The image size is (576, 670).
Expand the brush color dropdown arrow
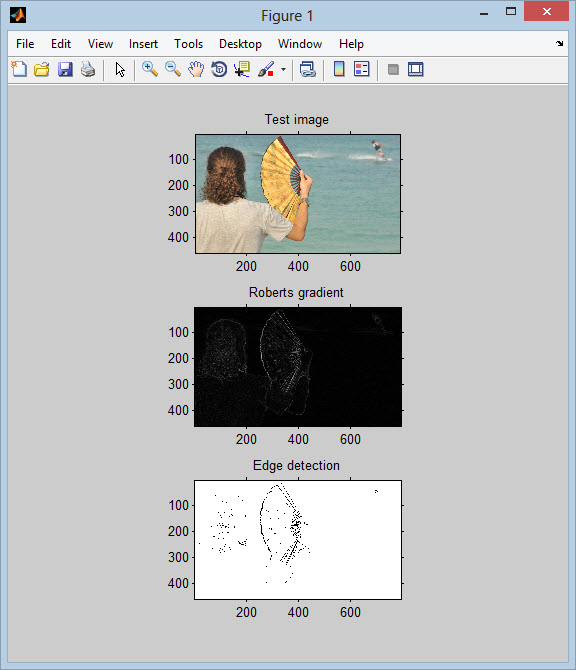coord(283,69)
